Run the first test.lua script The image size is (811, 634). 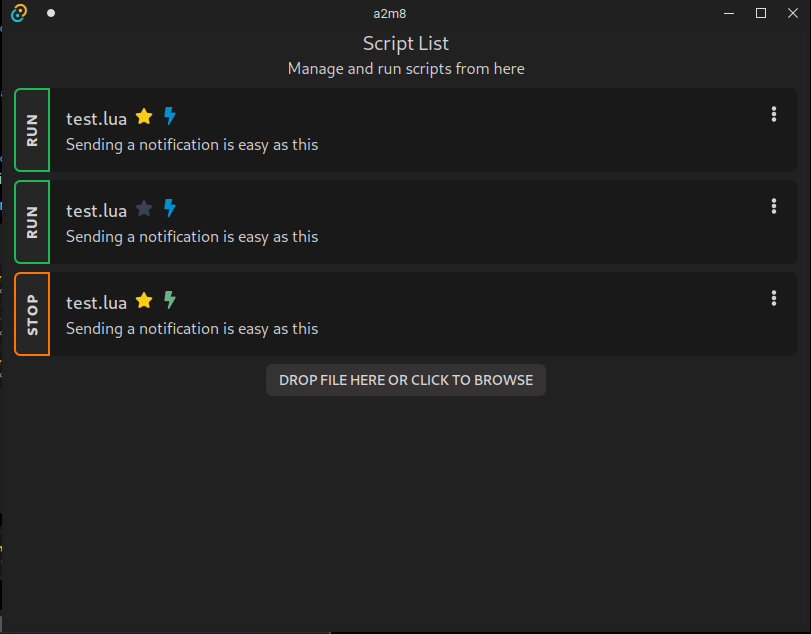[x=32, y=130]
